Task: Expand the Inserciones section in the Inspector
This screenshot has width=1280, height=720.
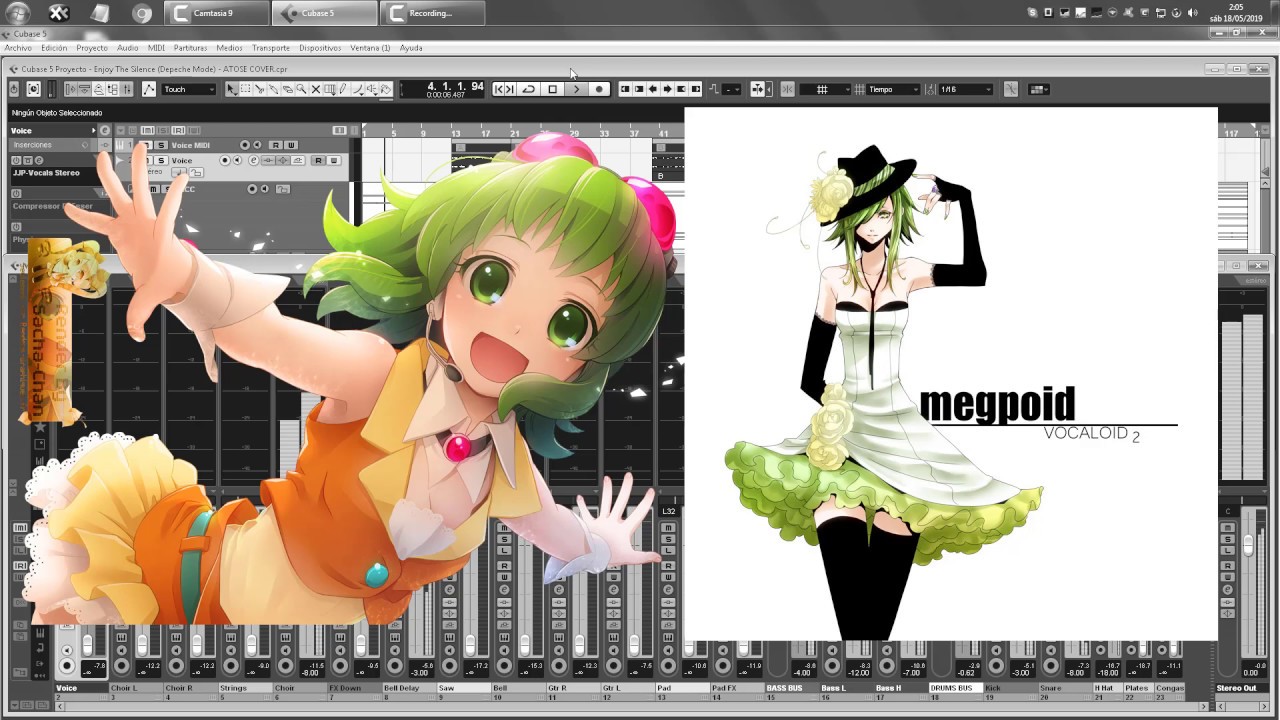Action: pos(55,145)
